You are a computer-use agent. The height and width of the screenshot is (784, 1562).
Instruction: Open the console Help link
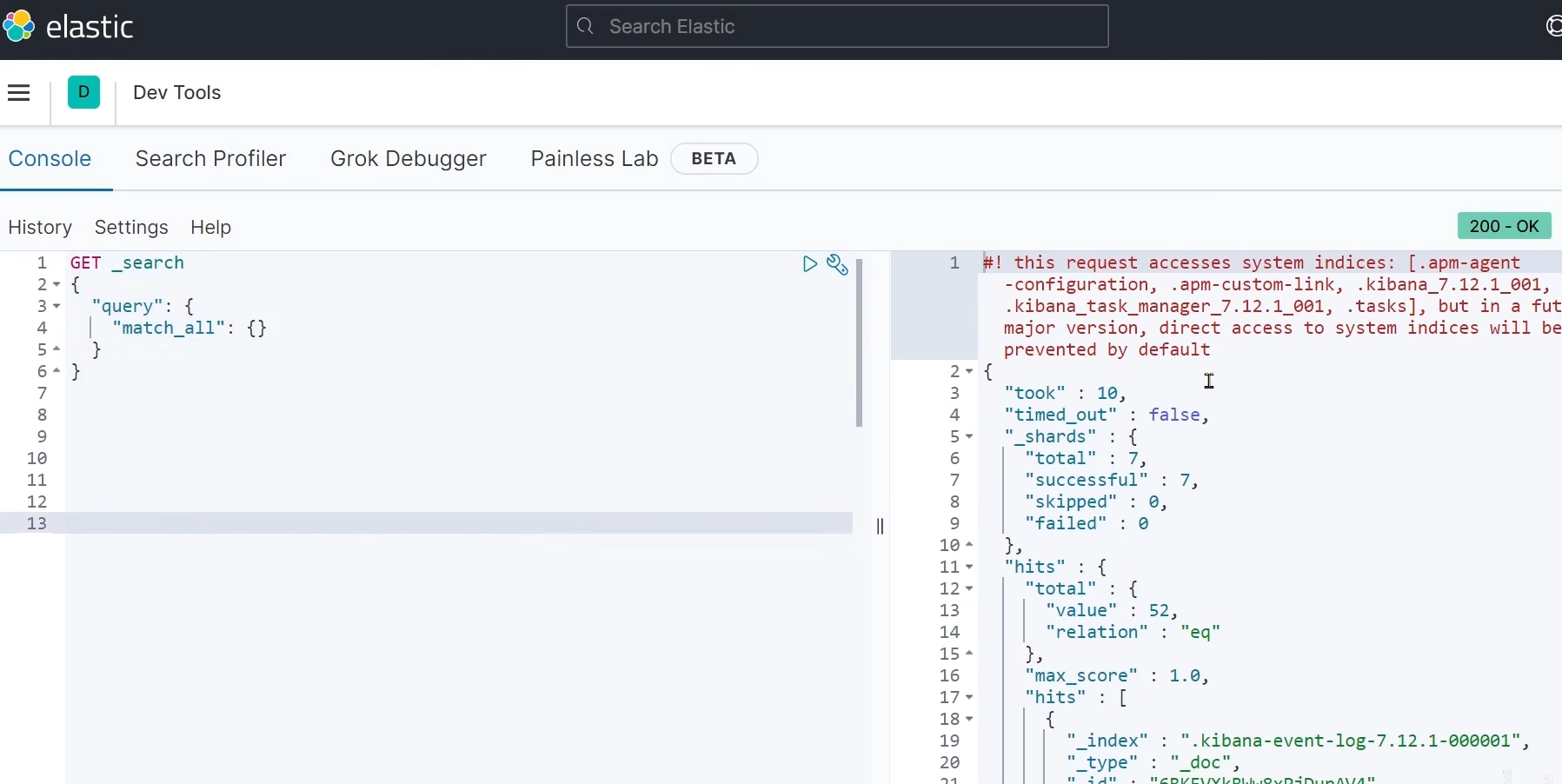coord(211,228)
